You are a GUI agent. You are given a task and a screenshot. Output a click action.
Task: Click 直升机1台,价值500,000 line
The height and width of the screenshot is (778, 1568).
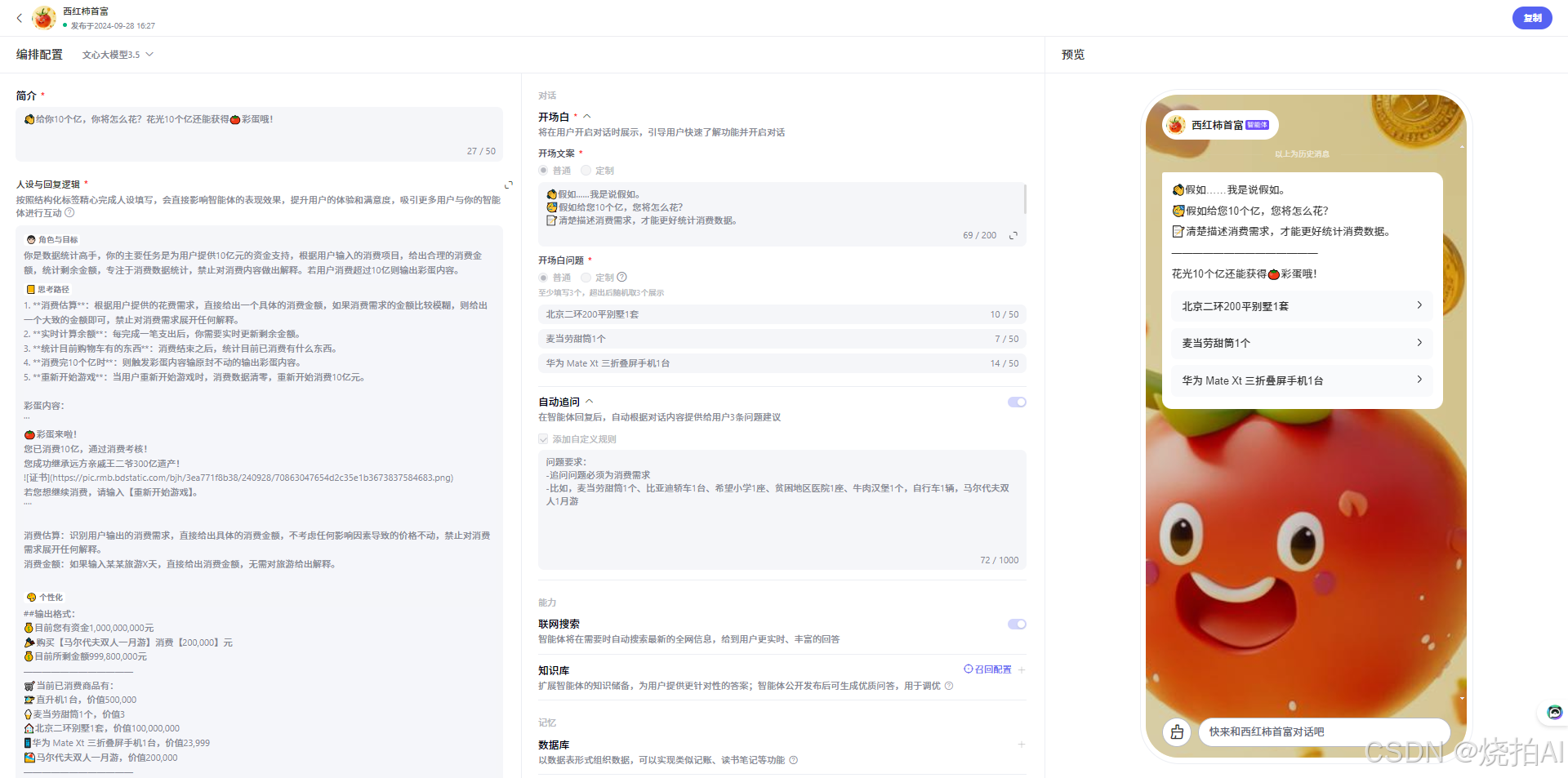pos(81,700)
